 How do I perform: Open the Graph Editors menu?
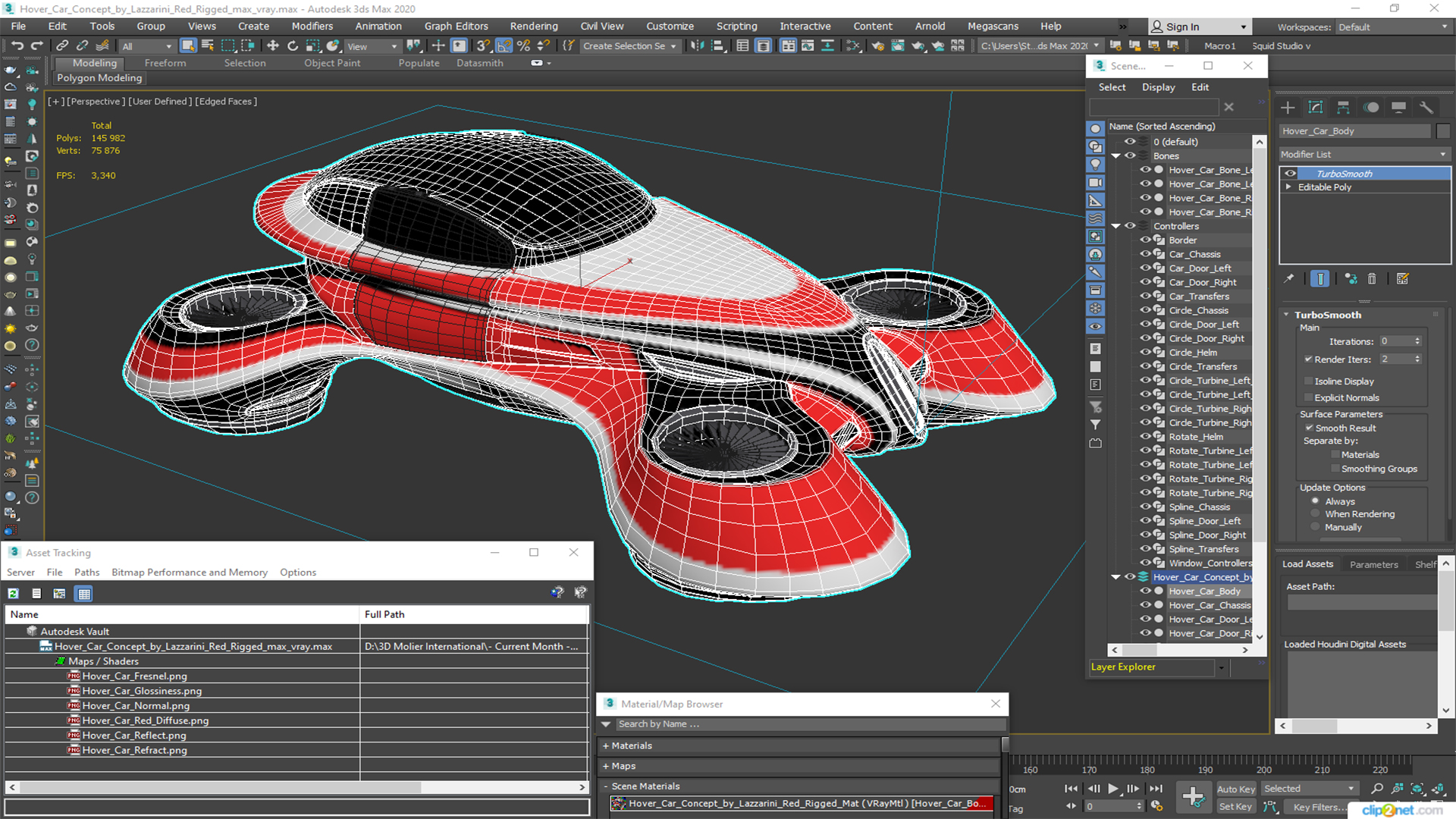[457, 27]
